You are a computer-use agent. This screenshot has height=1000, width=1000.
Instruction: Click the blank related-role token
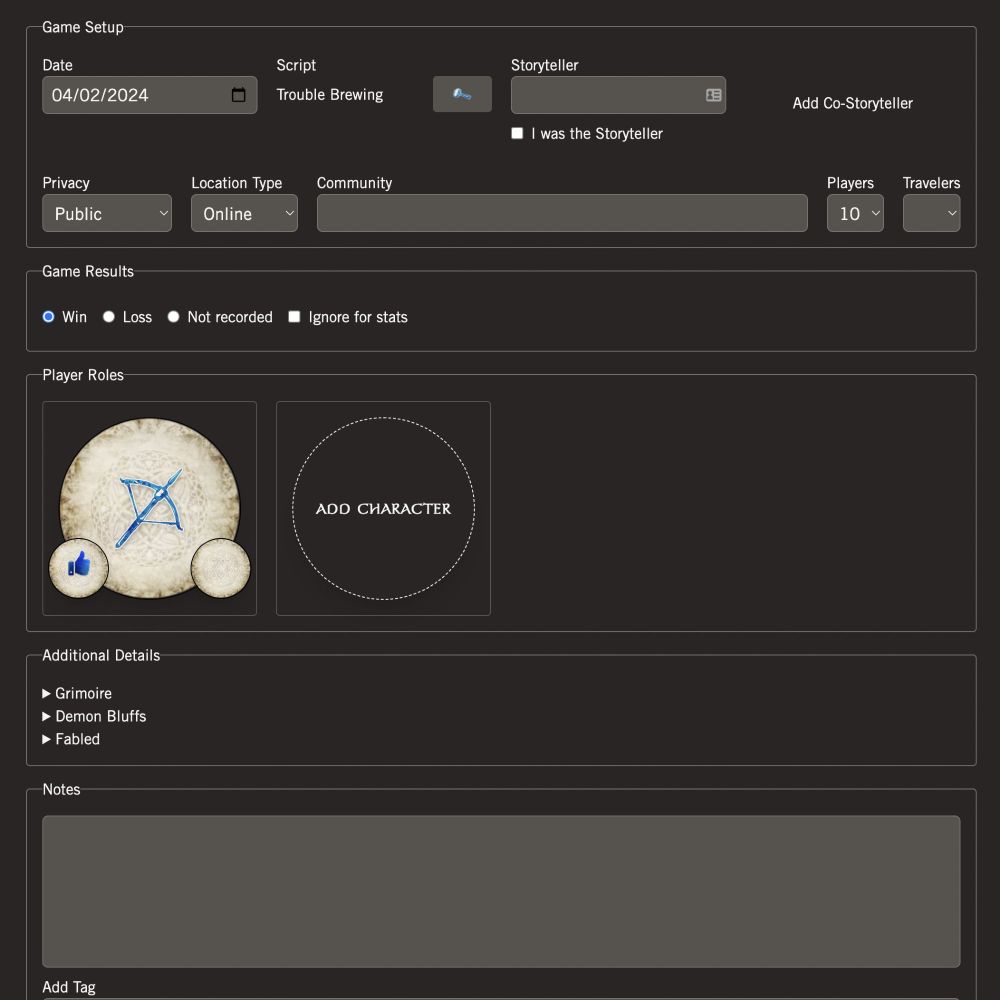221,568
